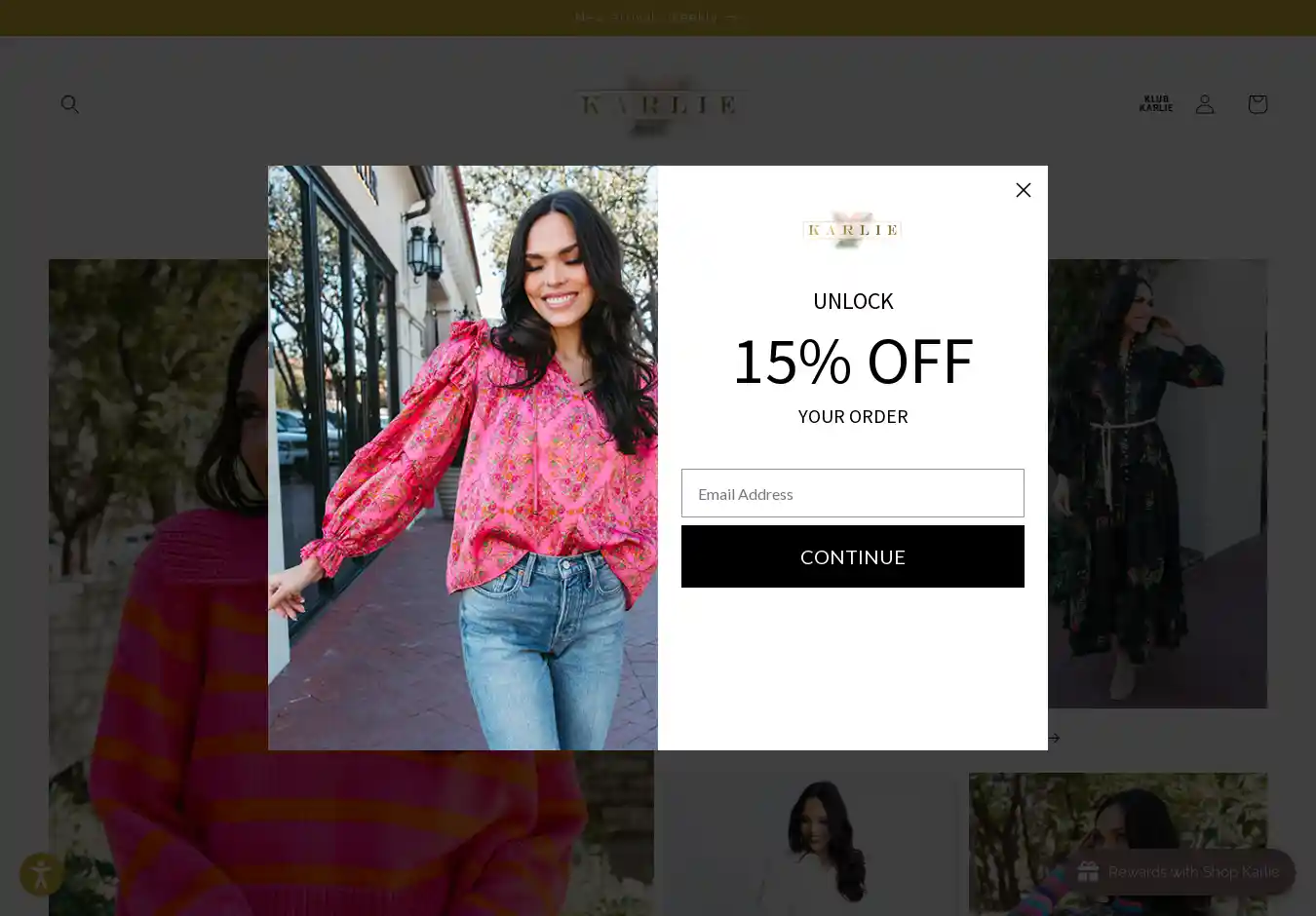Click the Karlie logo inside the popup

(852, 230)
